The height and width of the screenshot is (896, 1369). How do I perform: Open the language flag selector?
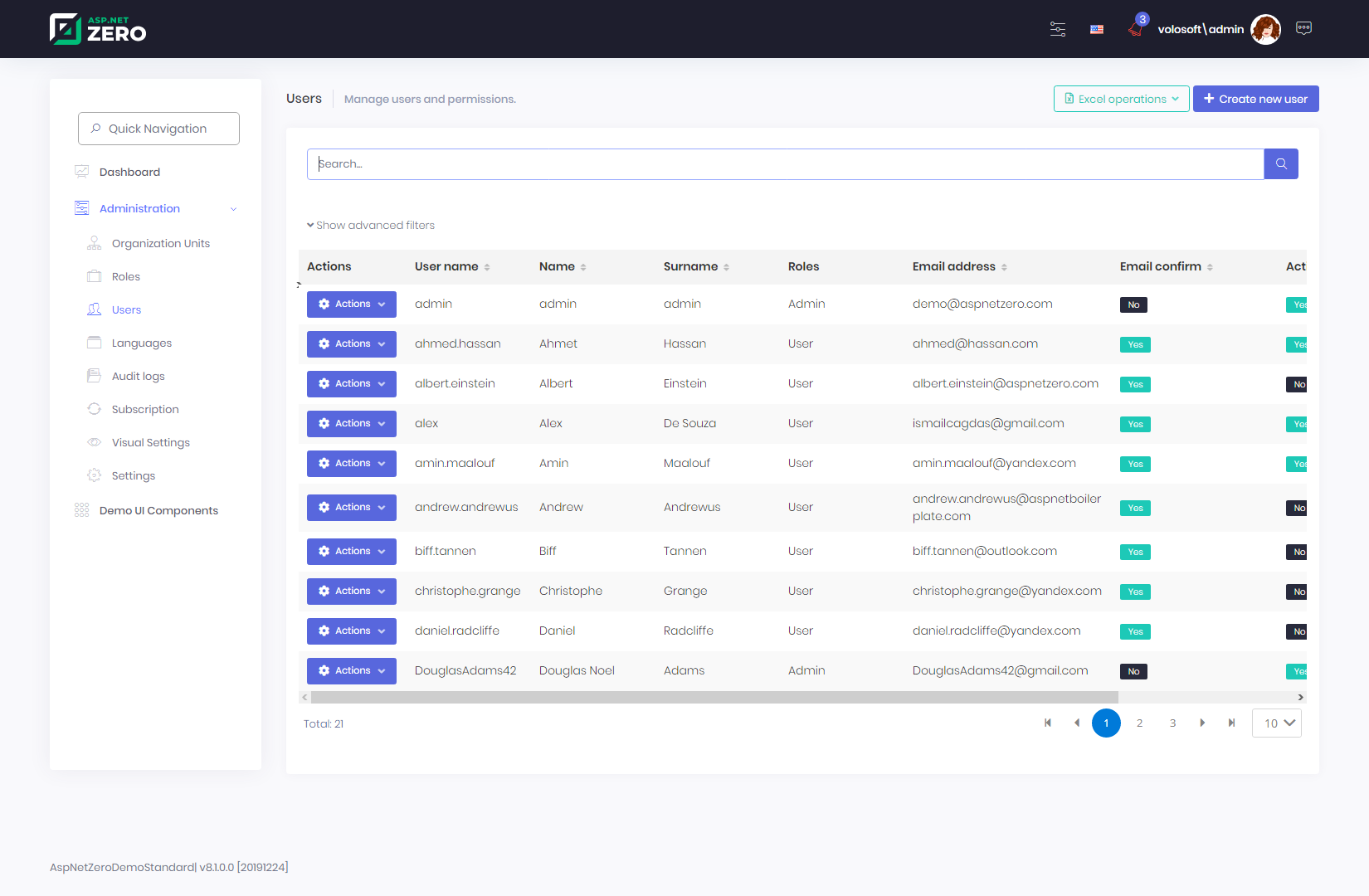[1097, 29]
